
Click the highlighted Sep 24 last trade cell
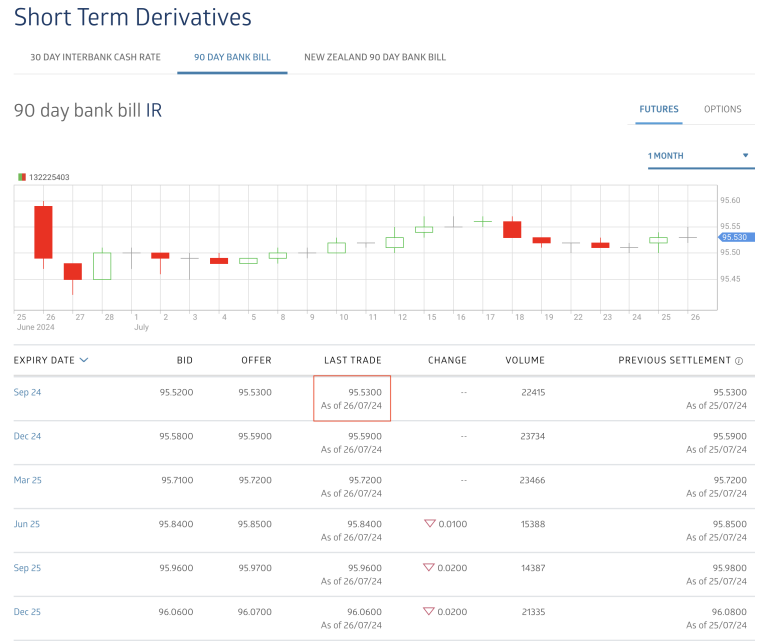pos(351,398)
